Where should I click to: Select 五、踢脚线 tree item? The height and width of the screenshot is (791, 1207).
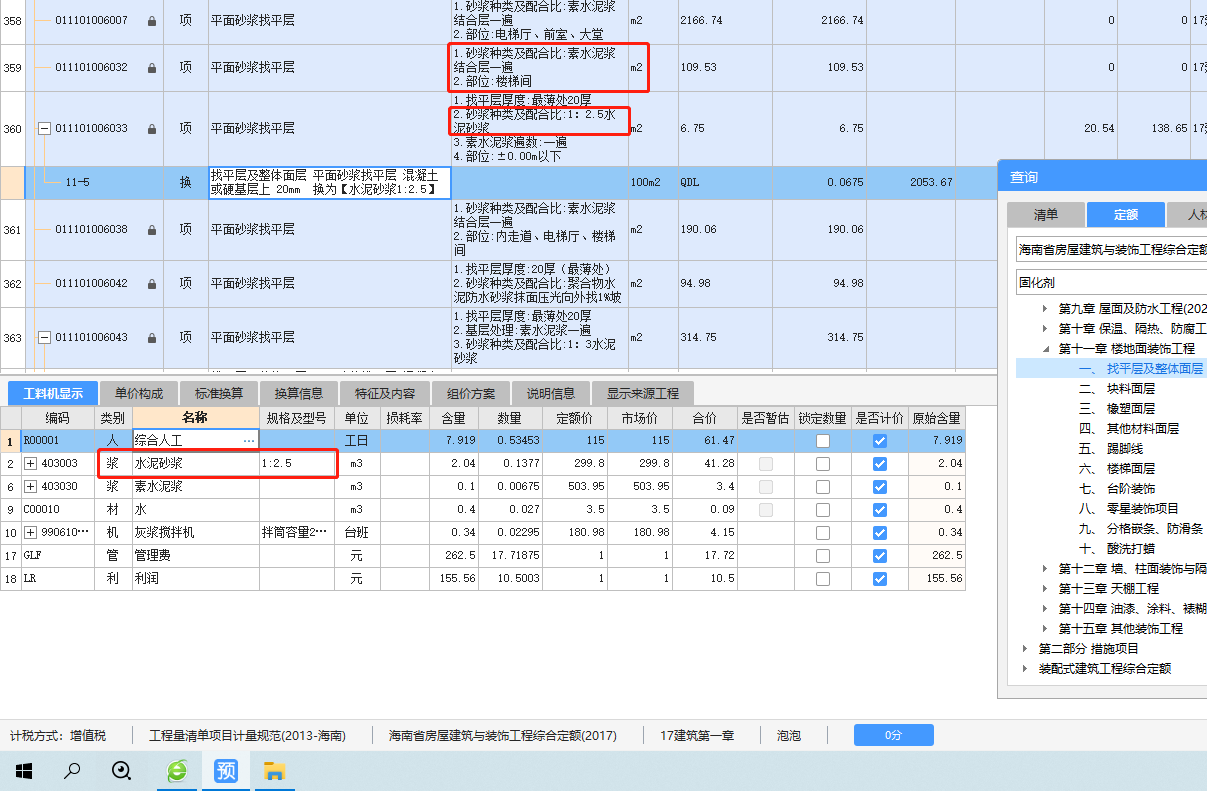pyautogui.click(x=1110, y=449)
